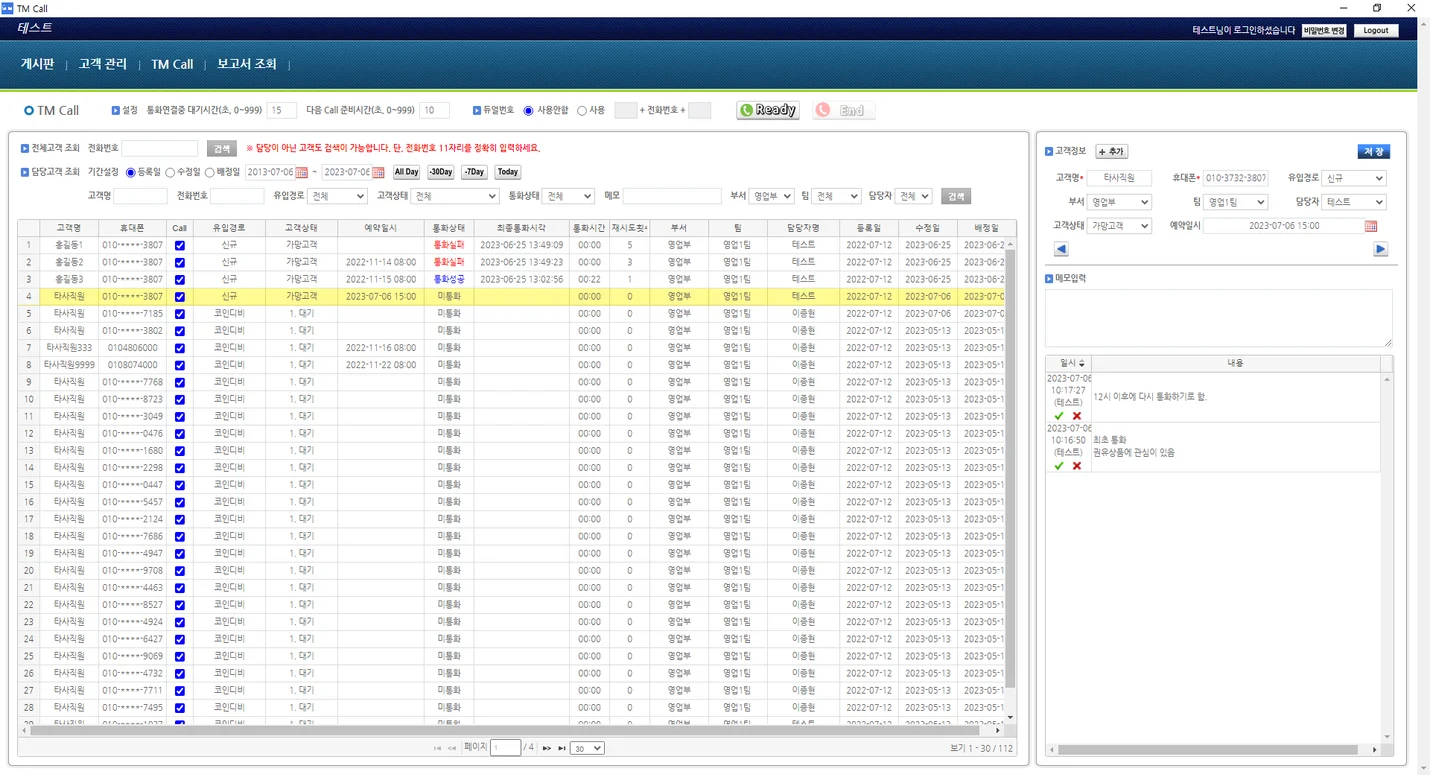Click red X on 10:17:27 memo
Screen dimensions: 1430x775
point(1077,415)
